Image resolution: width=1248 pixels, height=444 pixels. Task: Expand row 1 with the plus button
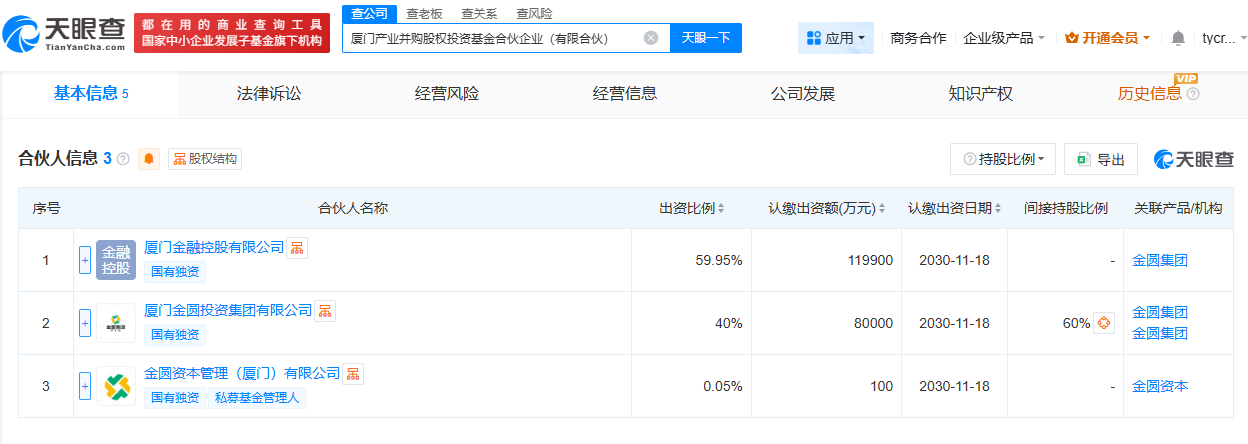85,260
